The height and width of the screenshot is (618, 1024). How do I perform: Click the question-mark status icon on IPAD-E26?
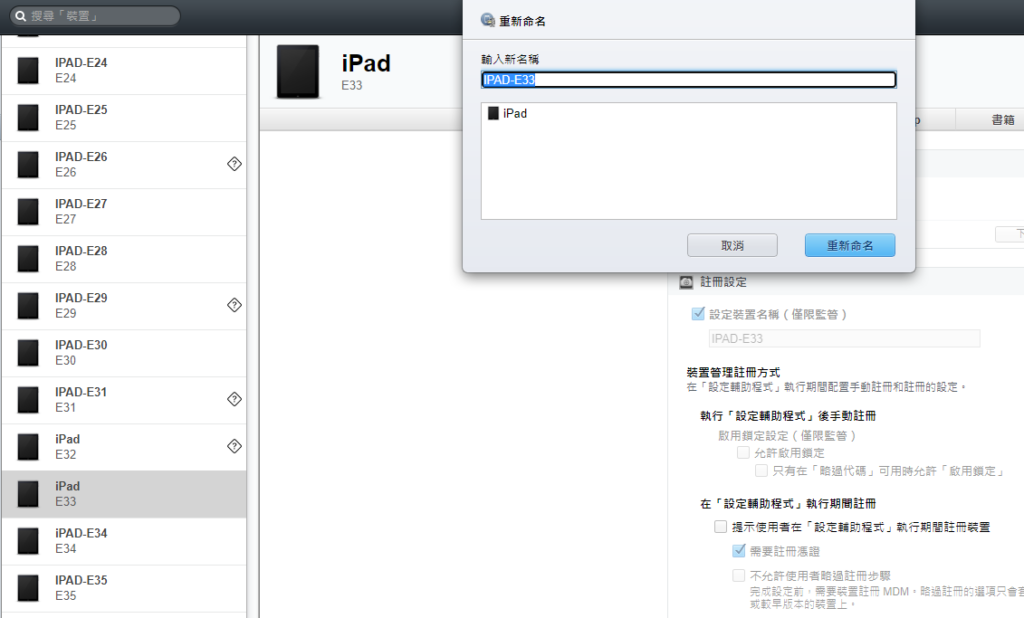point(234,164)
